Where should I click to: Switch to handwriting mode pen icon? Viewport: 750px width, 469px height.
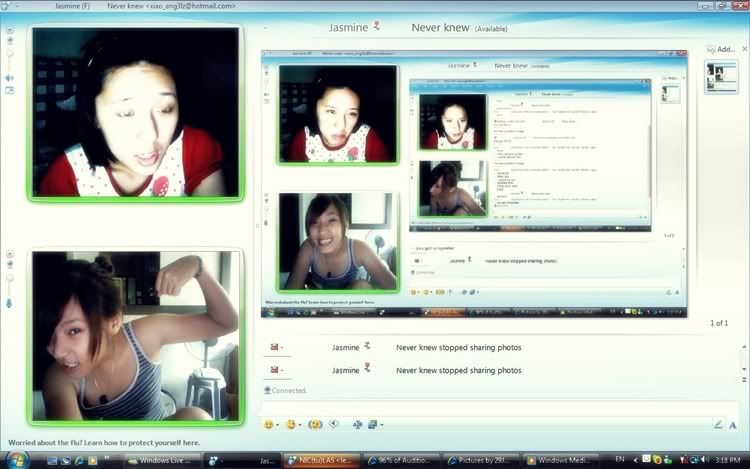[717, 425]
